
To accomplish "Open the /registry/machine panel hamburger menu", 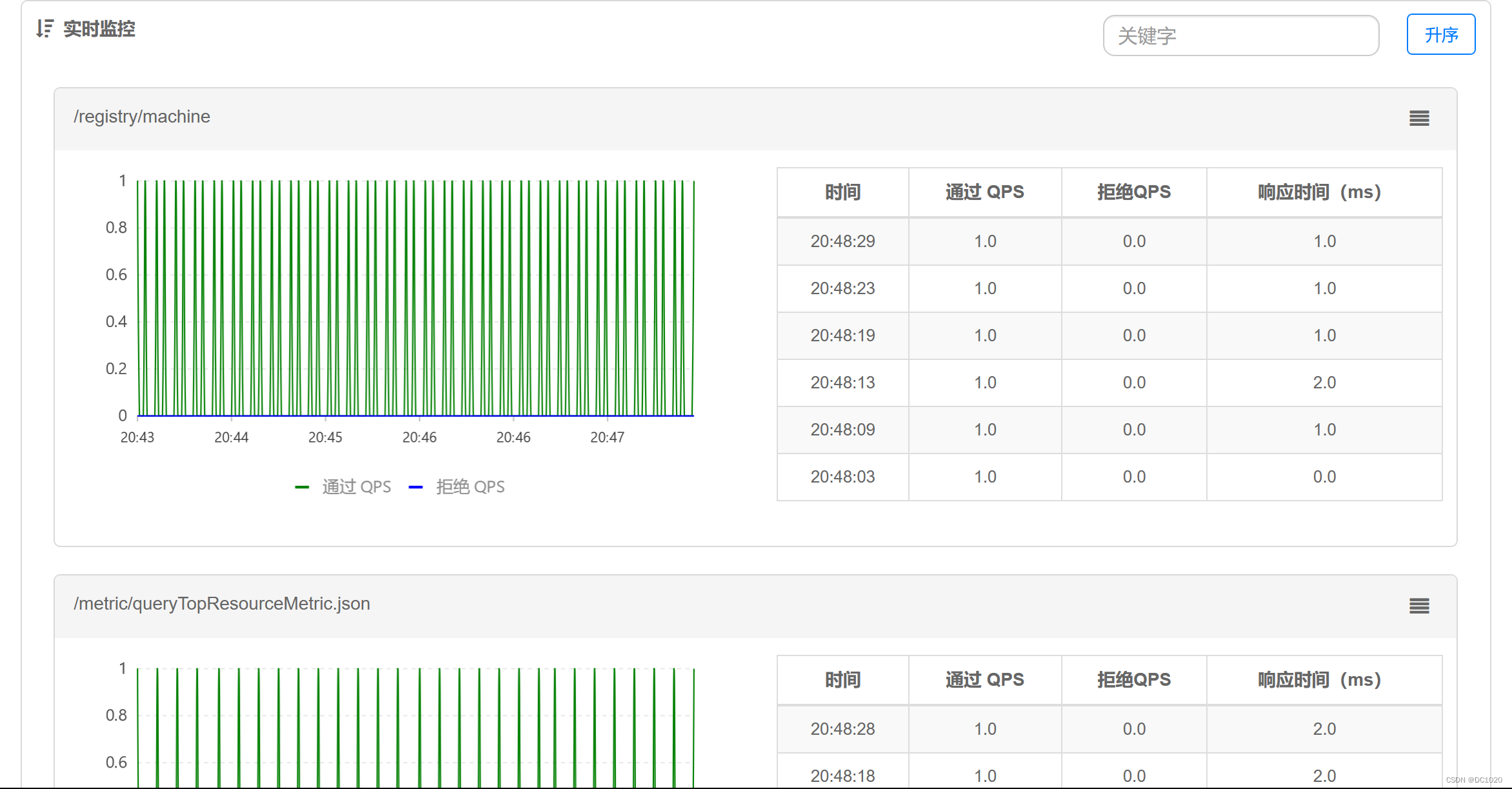I will (1418, 118).
